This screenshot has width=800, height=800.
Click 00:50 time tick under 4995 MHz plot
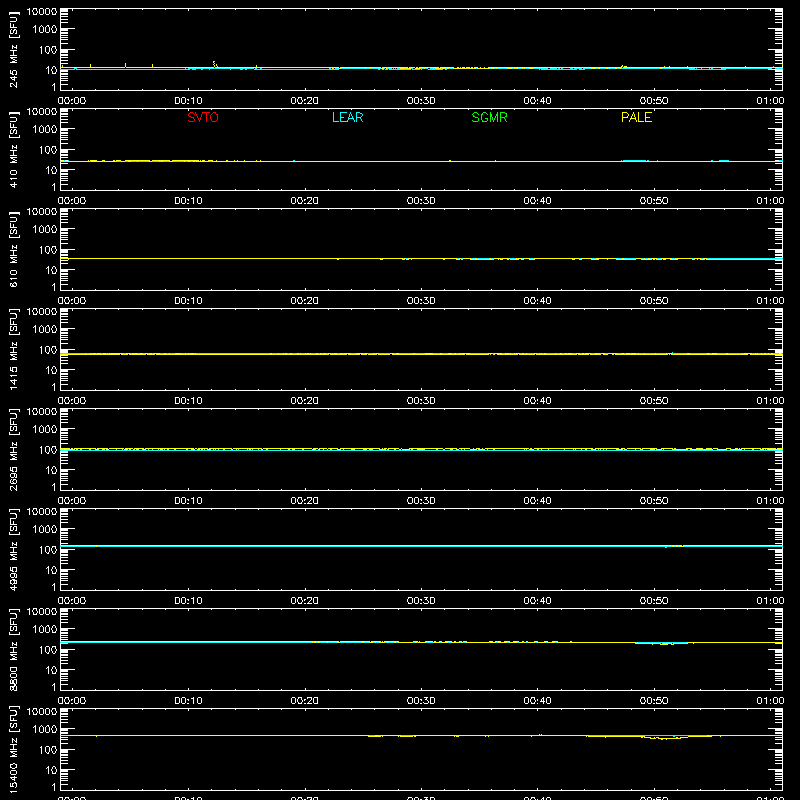654,601
